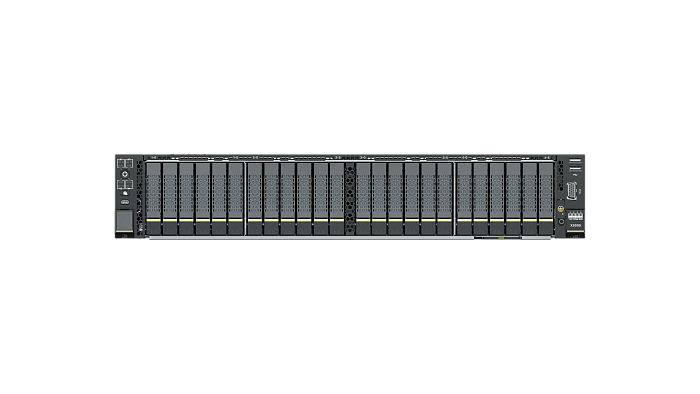
Task: Click the second USB port below the top one
Action: pos(575,169)
